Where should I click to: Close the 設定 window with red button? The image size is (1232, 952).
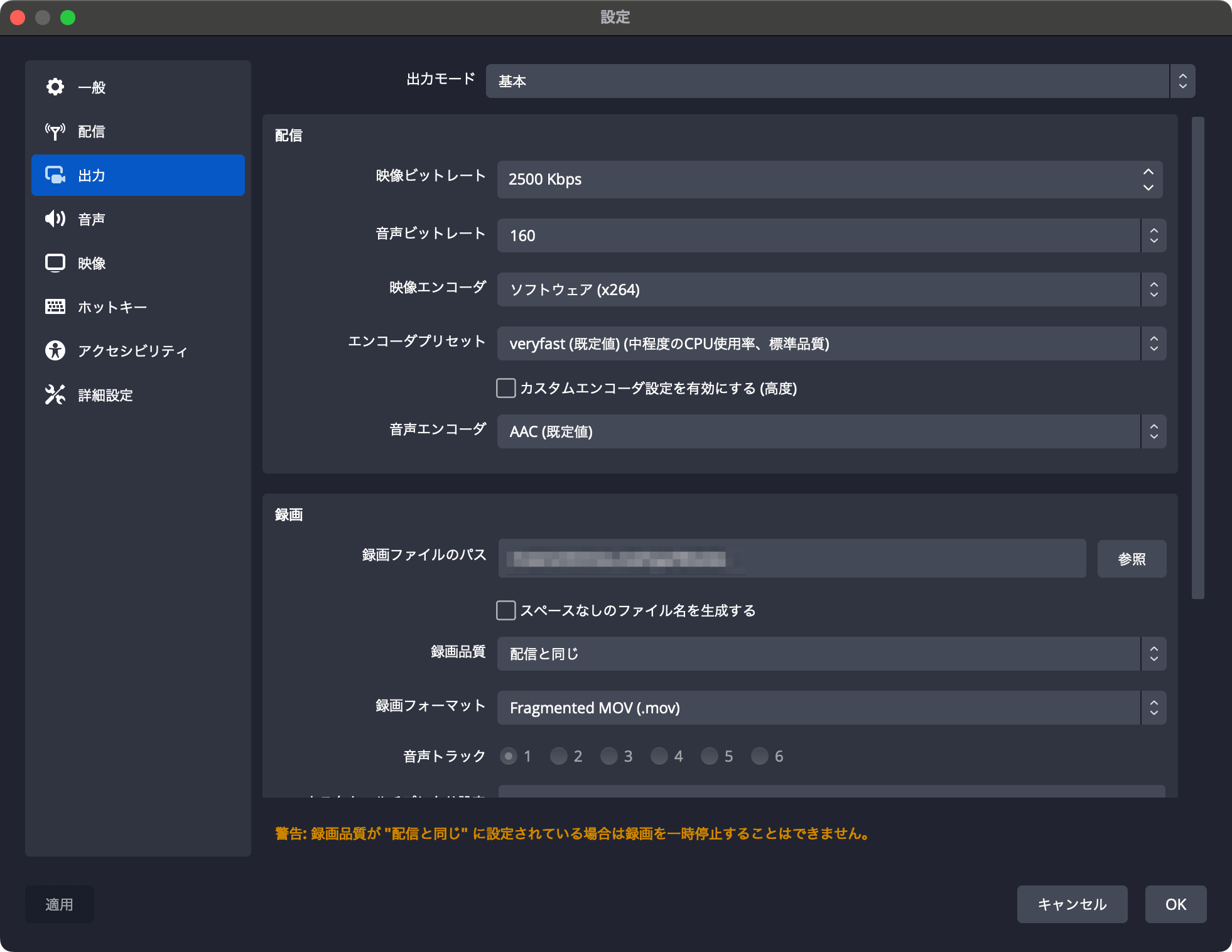18,18
